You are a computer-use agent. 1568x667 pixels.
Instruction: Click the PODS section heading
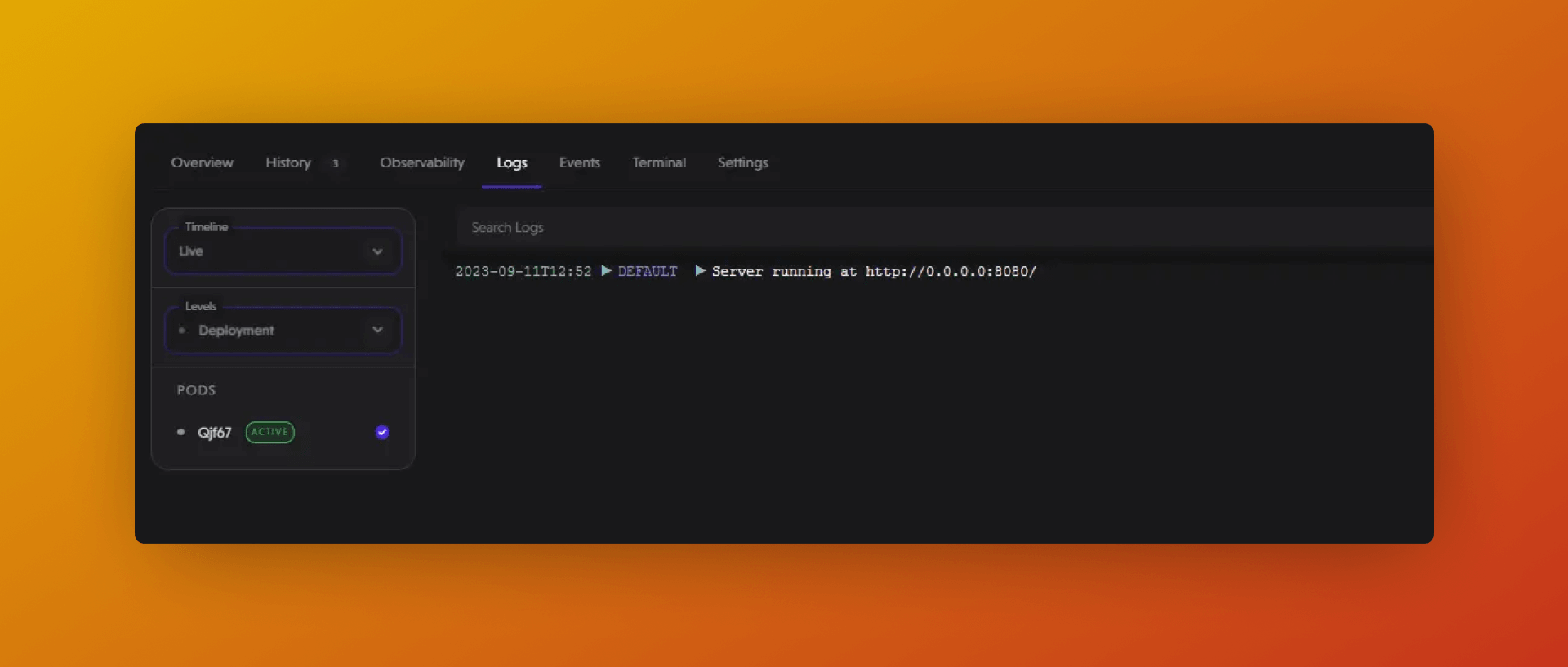coord(197,390)
